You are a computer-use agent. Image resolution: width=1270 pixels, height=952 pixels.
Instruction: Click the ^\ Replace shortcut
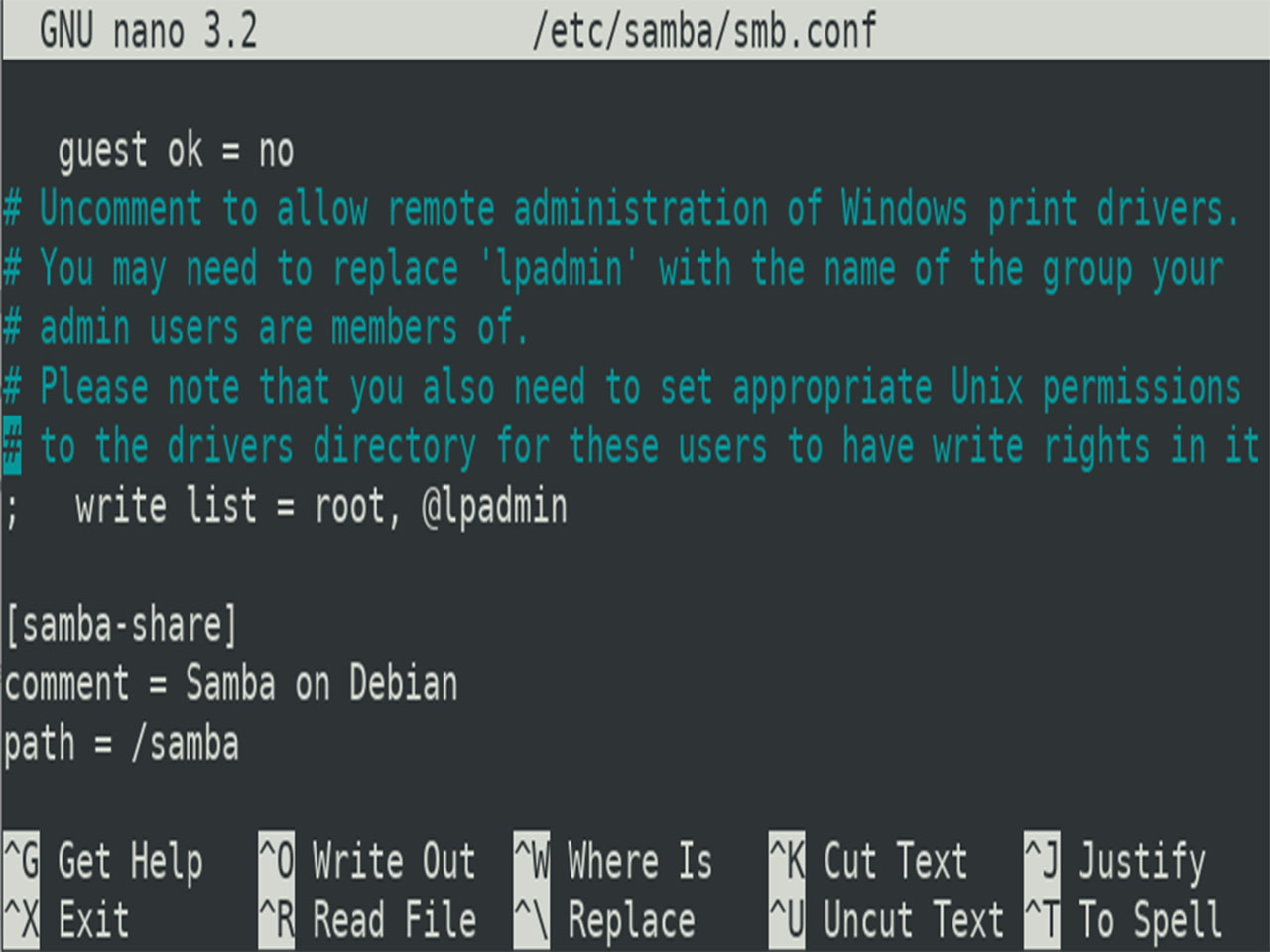click(x=605, y=920)
